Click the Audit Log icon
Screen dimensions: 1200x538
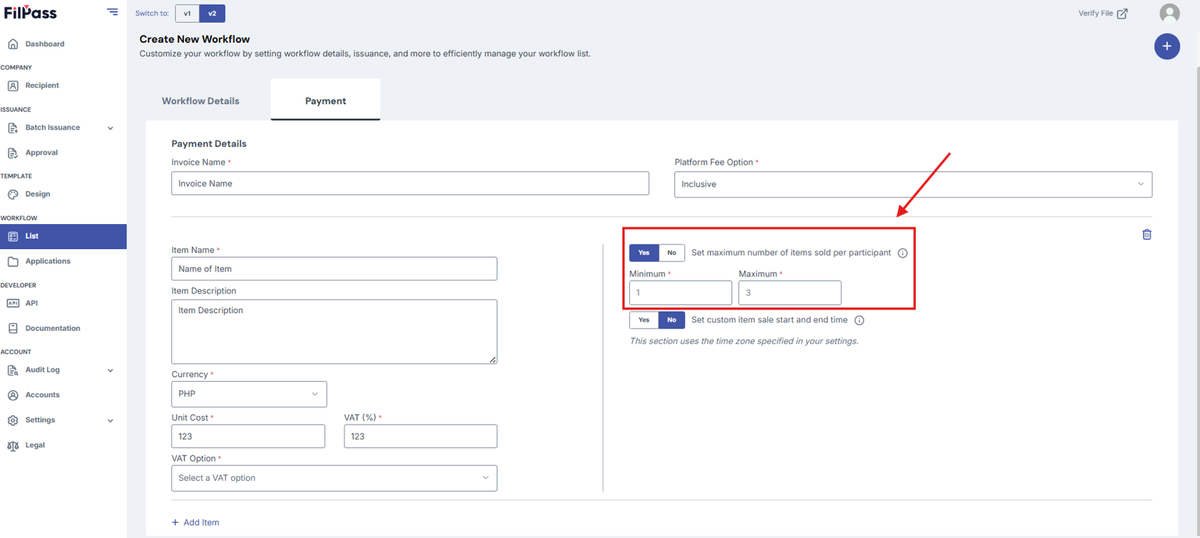pos(13,370)
